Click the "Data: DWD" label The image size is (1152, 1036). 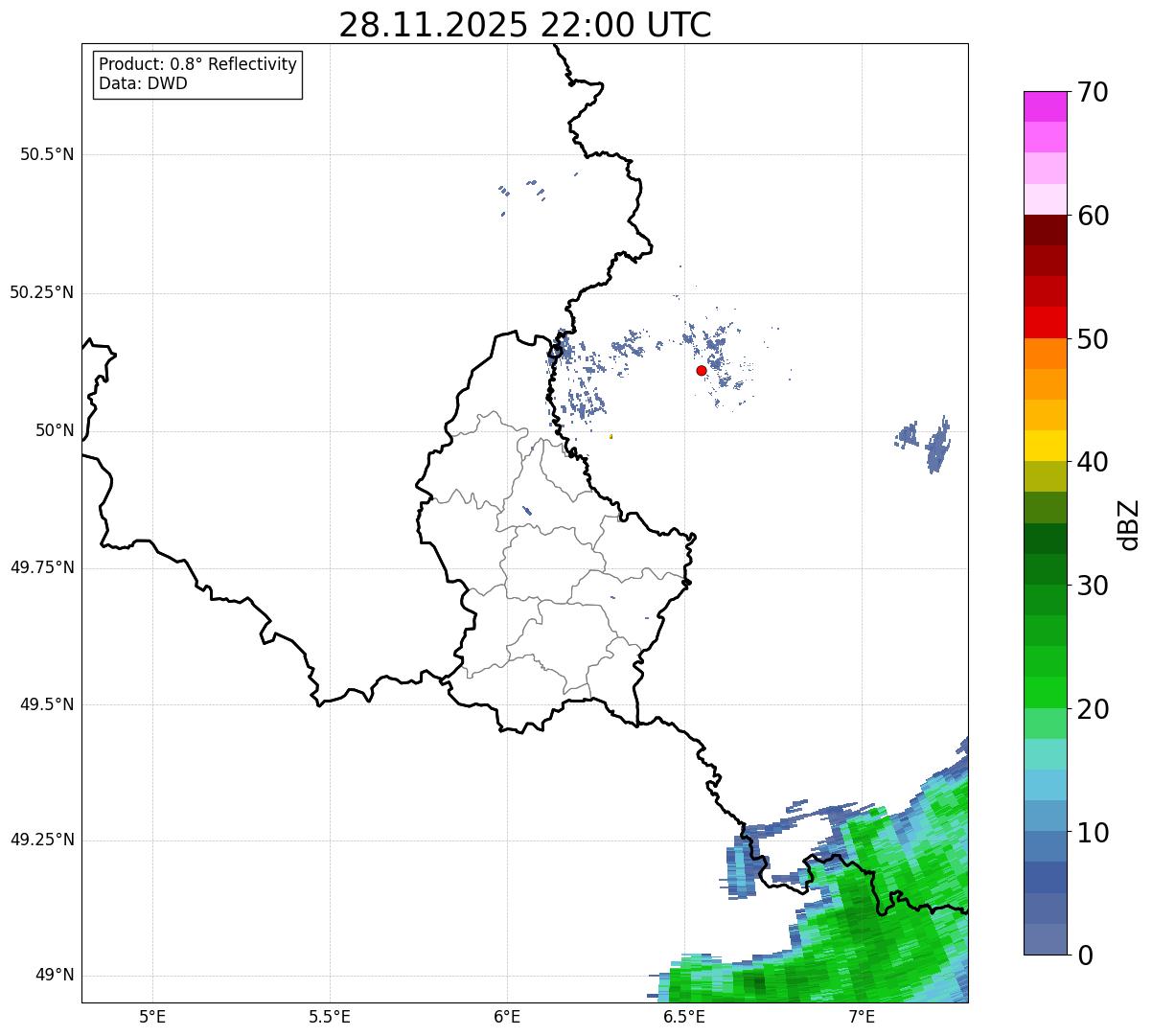tap(143, 83)
